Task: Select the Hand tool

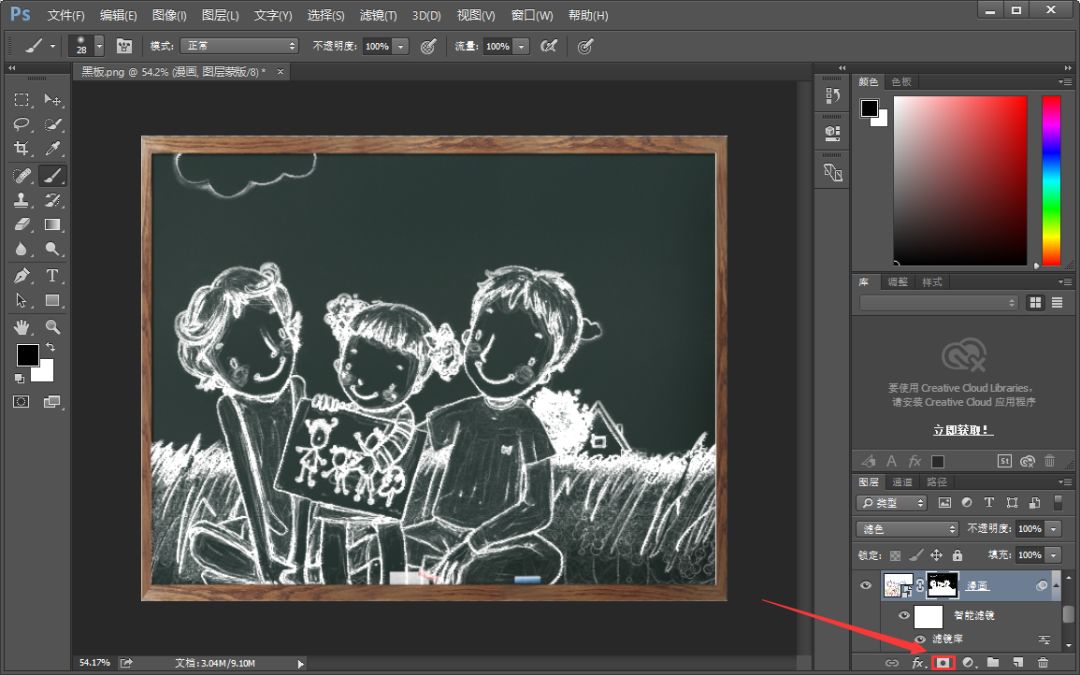Action: (21, 326)
